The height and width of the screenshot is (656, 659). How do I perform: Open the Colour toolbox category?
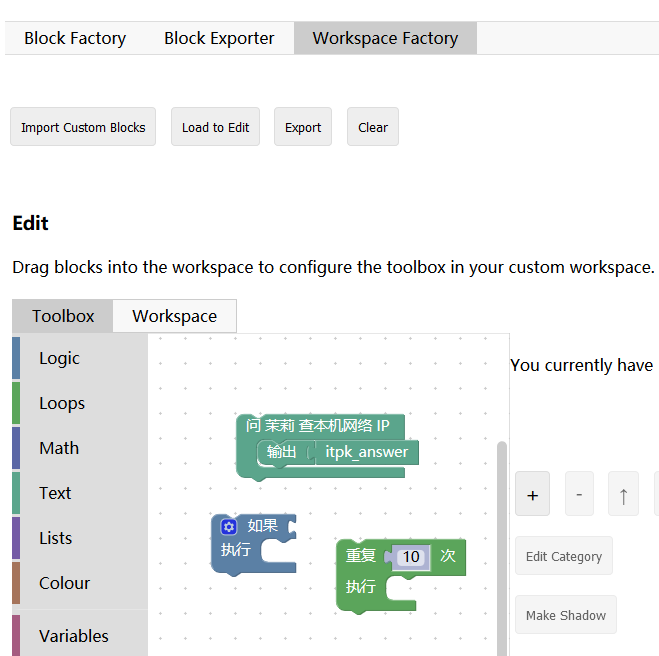[80, 583]
